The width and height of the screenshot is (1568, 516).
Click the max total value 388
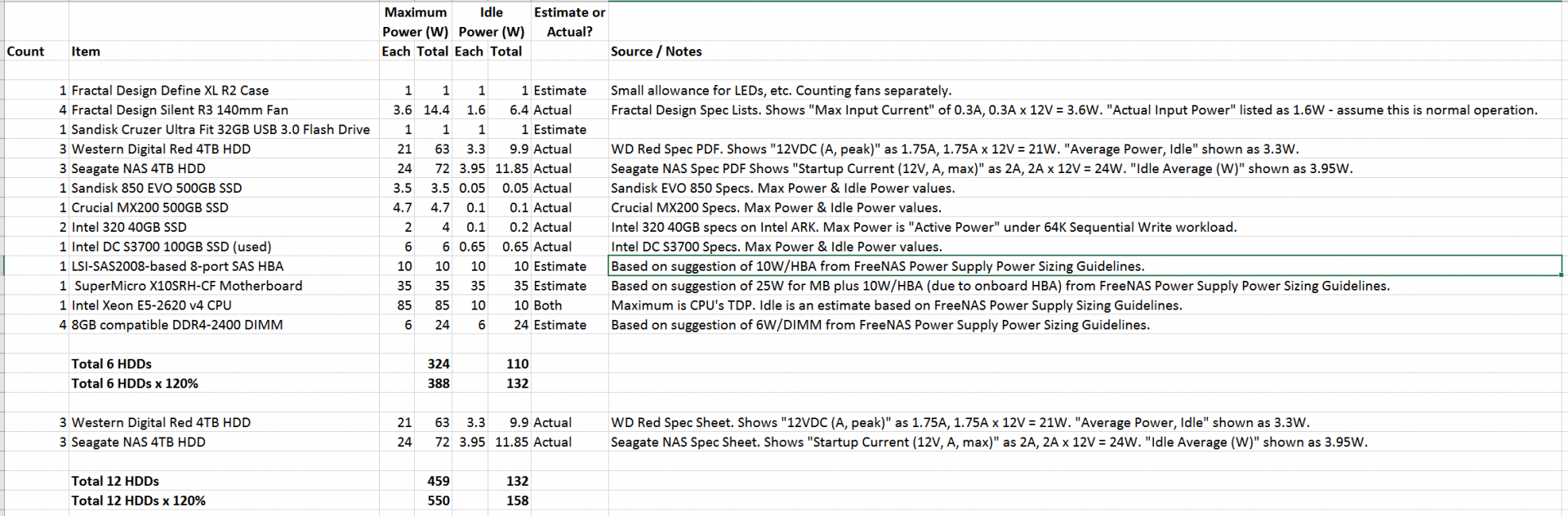pos(439,385)
